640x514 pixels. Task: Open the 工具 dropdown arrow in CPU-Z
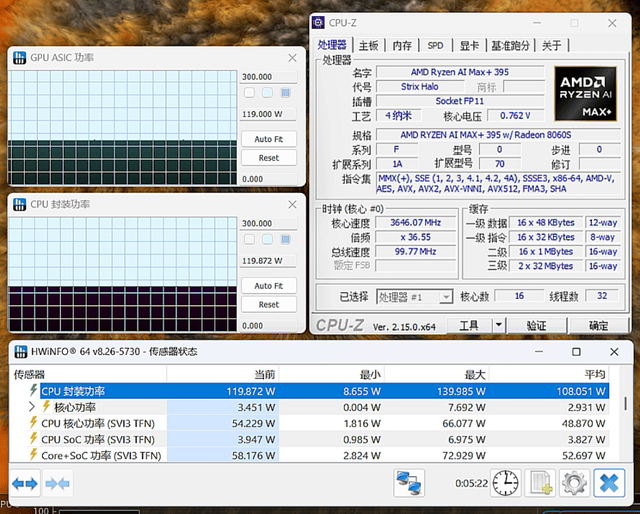pyautogui.click(x=498, y=325)
